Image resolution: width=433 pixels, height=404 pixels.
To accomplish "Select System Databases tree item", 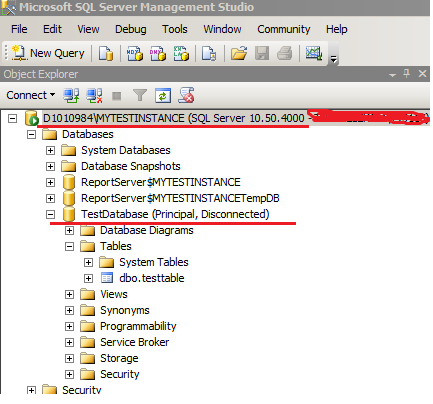I will click(x=126, y=150).
